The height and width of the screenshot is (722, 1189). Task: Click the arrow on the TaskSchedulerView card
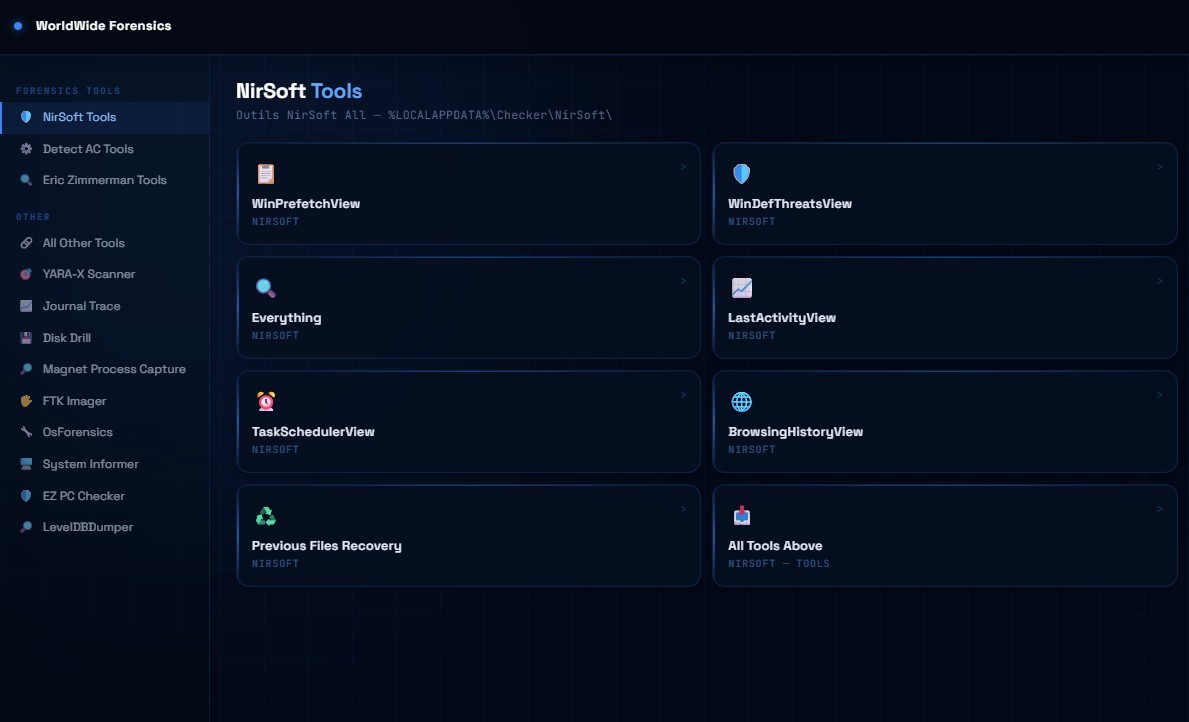pyautogui.click(x=683, y=394)
